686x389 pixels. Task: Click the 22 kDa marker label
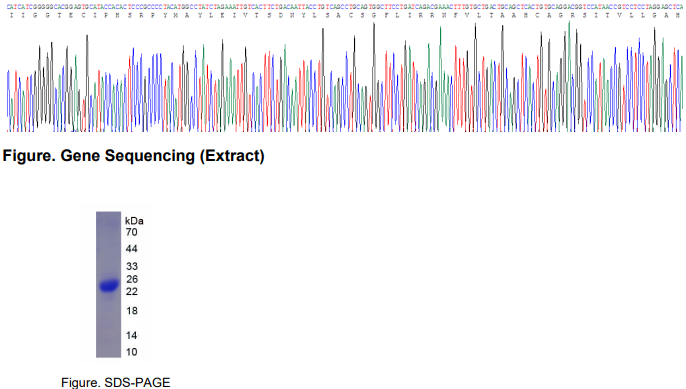[x=132, y=291]
